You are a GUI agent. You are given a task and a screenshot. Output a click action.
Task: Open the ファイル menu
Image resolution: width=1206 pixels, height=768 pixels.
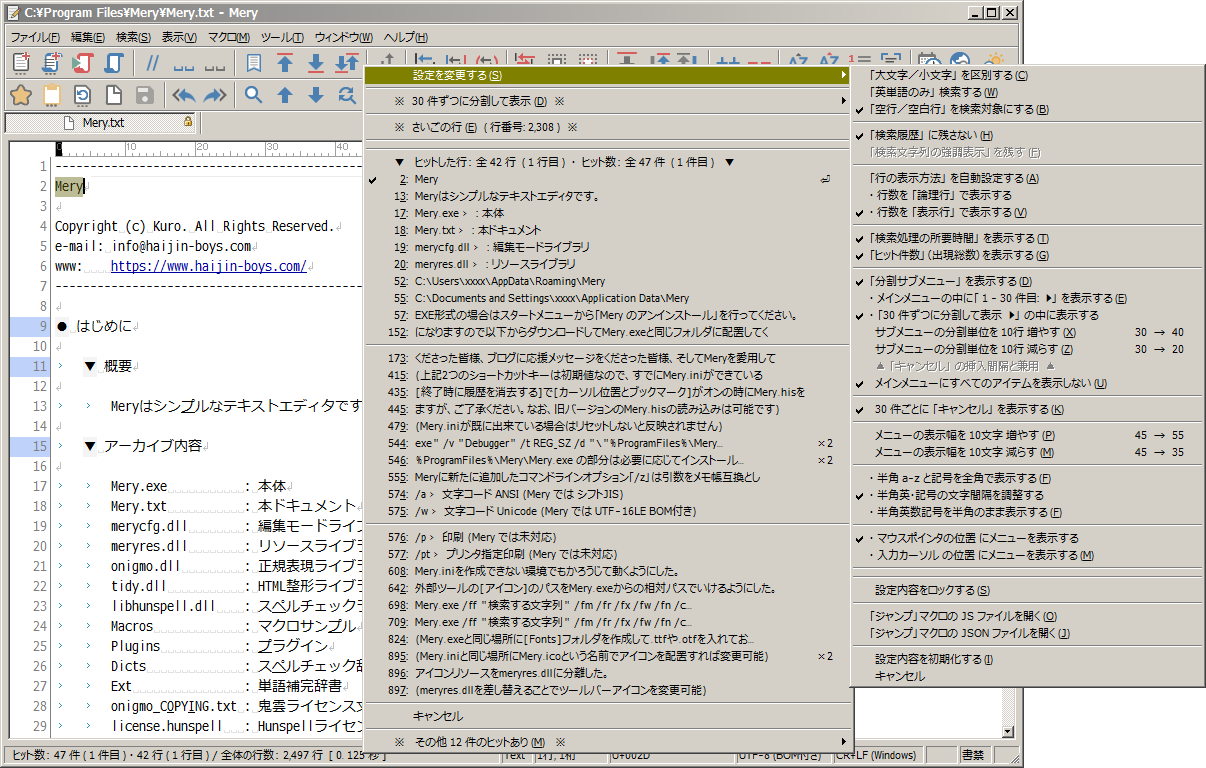(x=35, y=37)
